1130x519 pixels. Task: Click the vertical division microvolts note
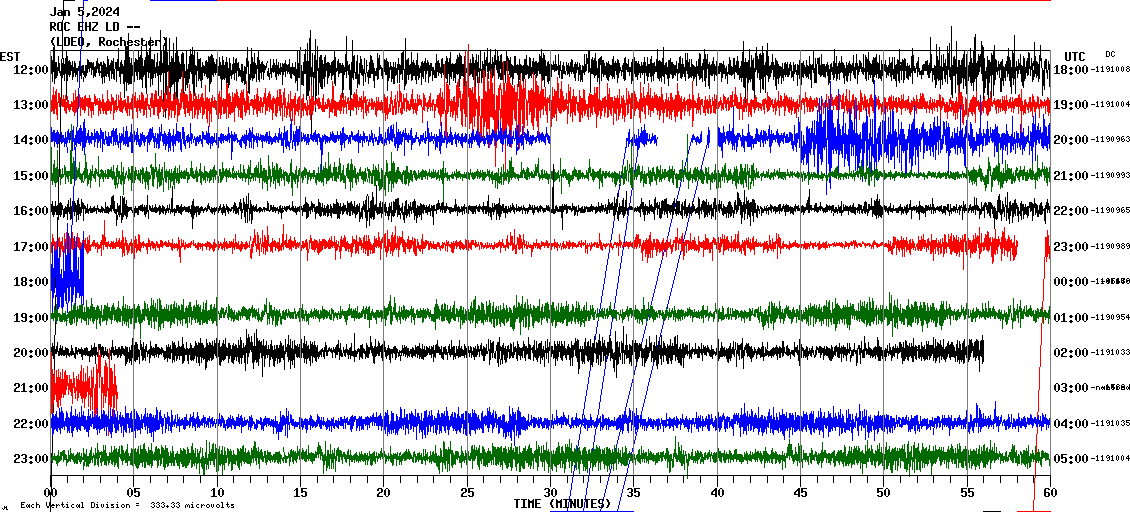tap(126, 505)
